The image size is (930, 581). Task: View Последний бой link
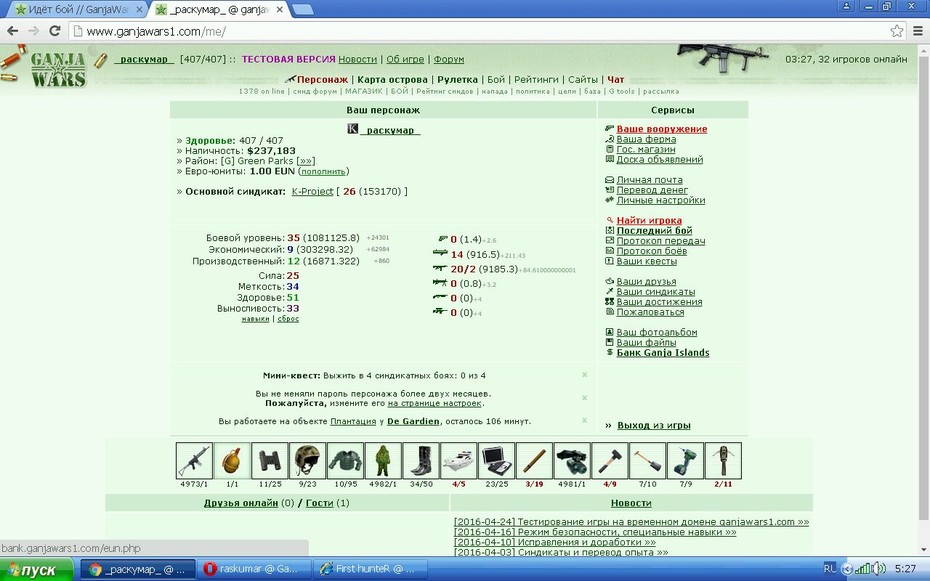[654, 231]
